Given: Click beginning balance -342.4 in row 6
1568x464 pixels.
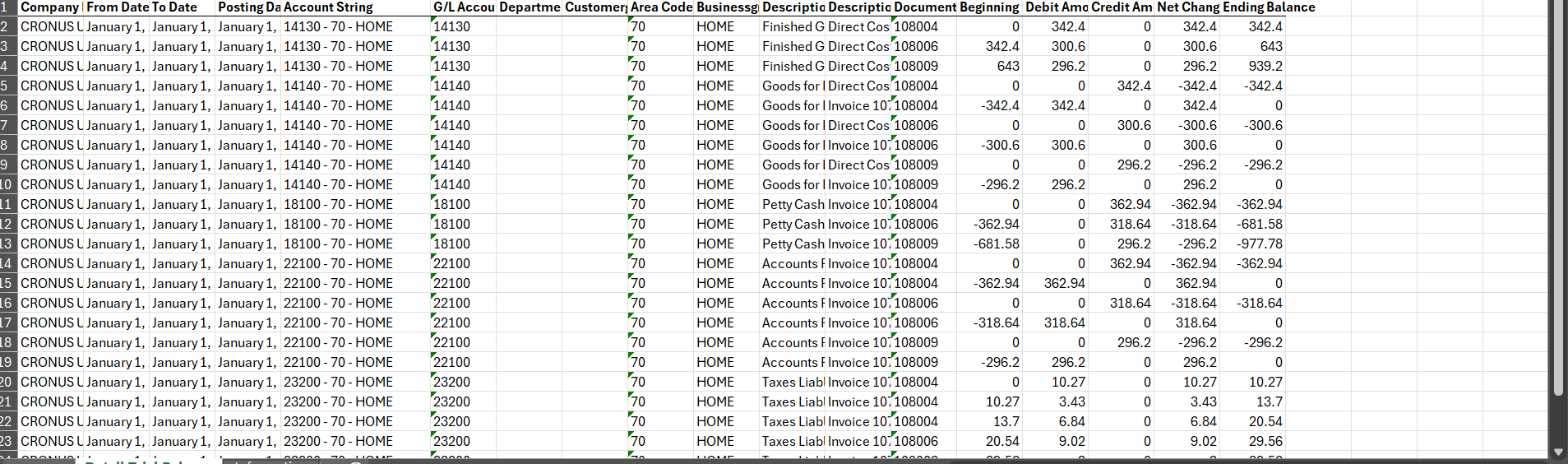Looking at the screenshot, I should tap(990, 105).
